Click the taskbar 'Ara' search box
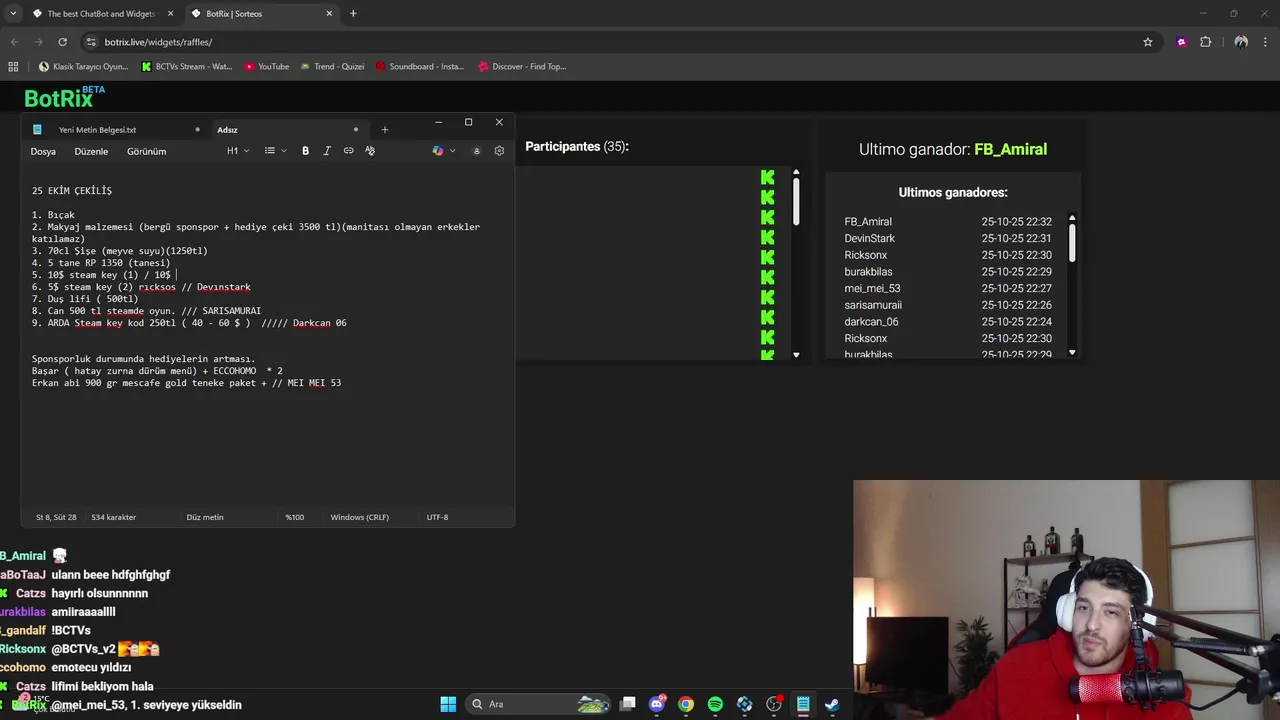The image size is (1280, 720). pyautogui.click(x=539, y=704)
